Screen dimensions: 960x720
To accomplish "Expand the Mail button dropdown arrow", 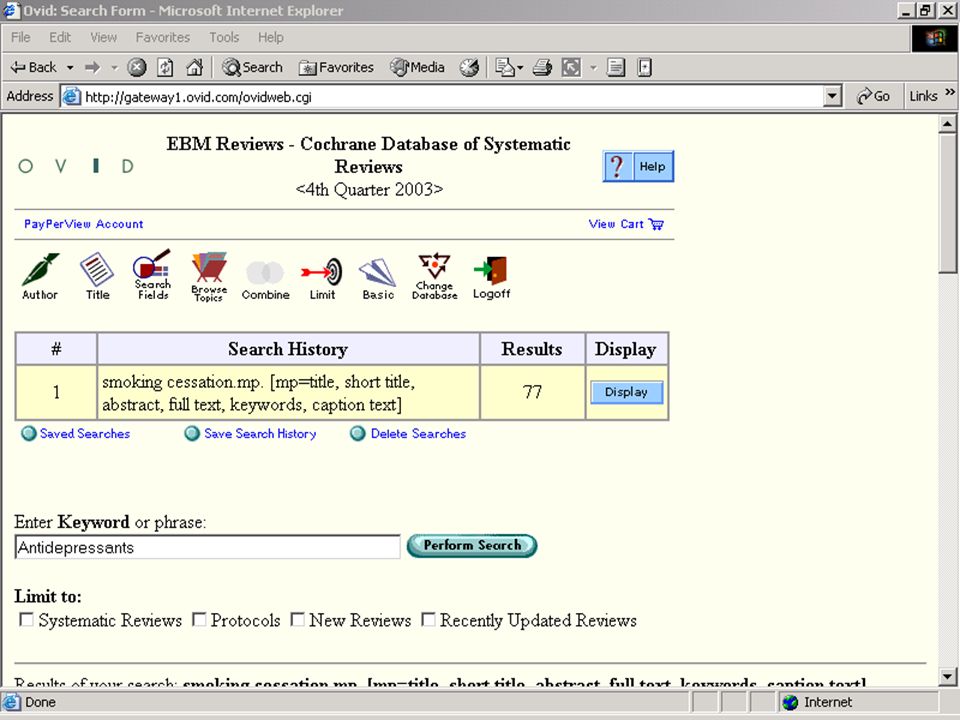I will pos(520,67).
